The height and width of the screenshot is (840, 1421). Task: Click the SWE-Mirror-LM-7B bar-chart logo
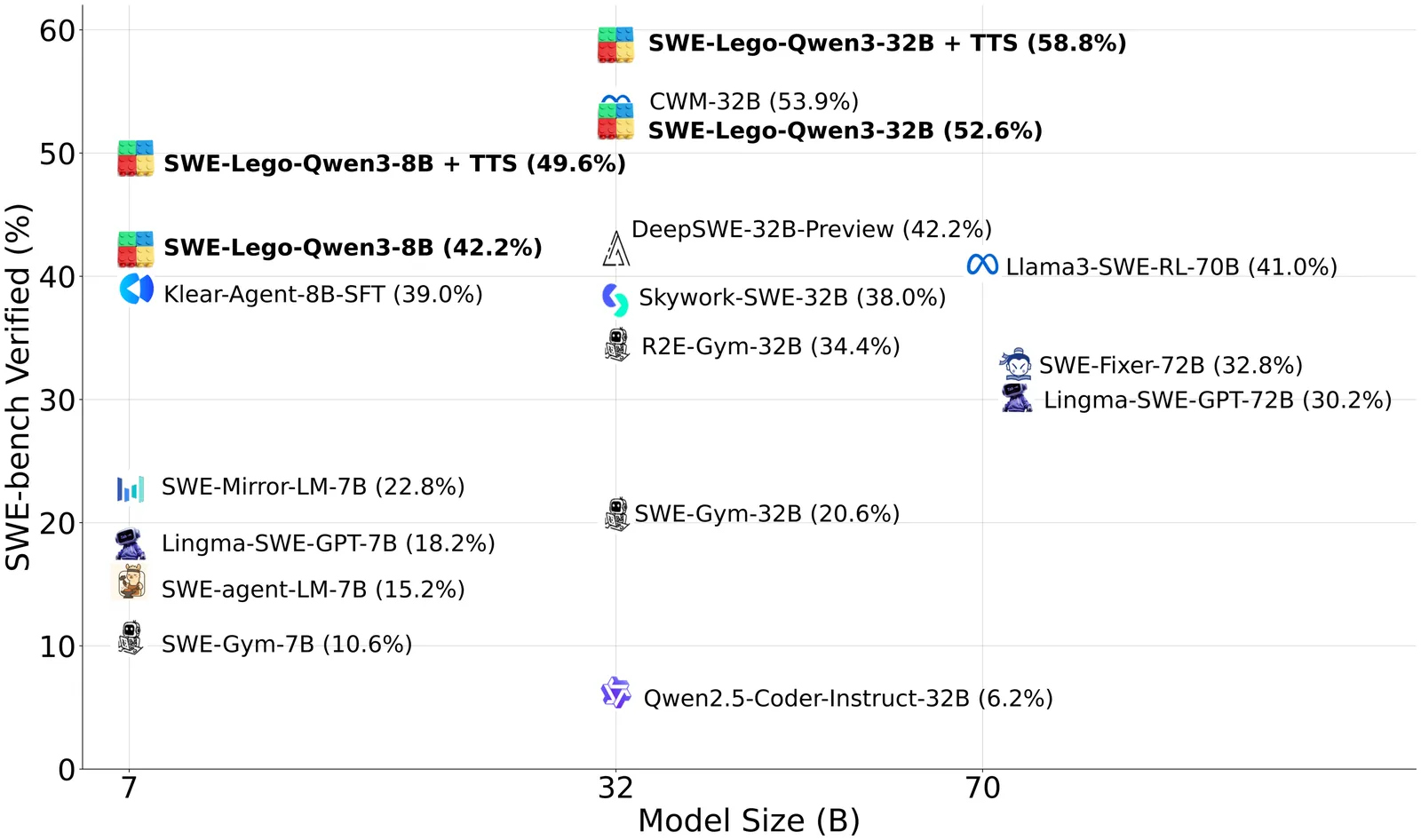click(x=131, y=488)
